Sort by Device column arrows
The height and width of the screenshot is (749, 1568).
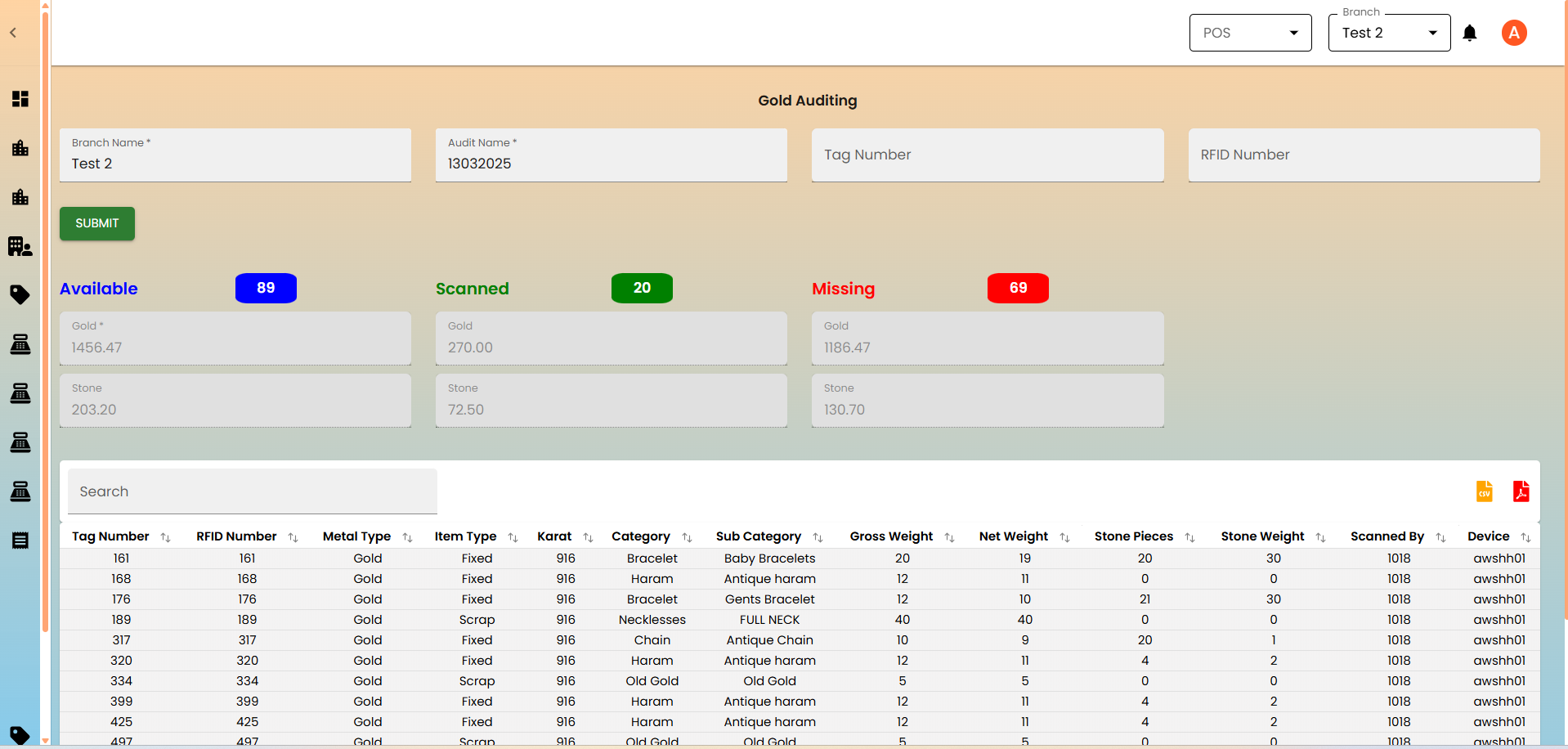(x=1525, y=537)
